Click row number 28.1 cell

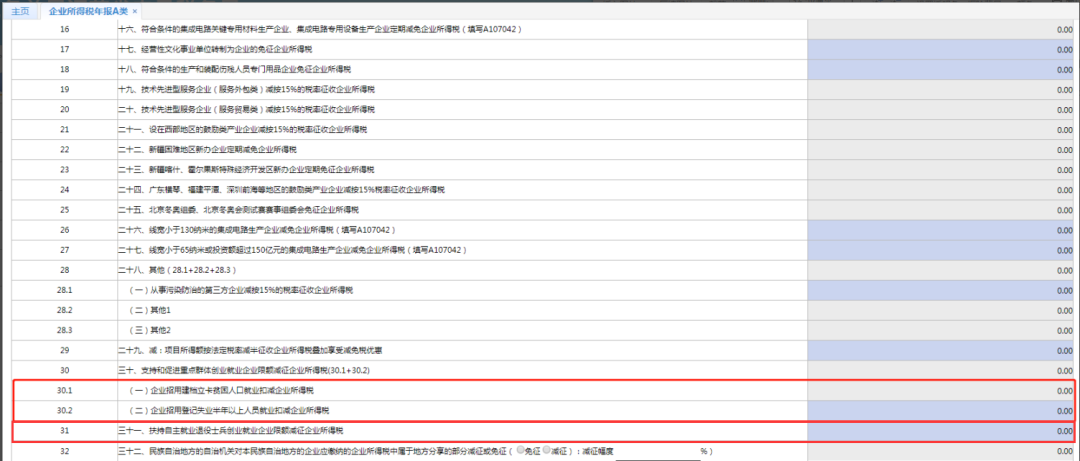pos(64,290)
